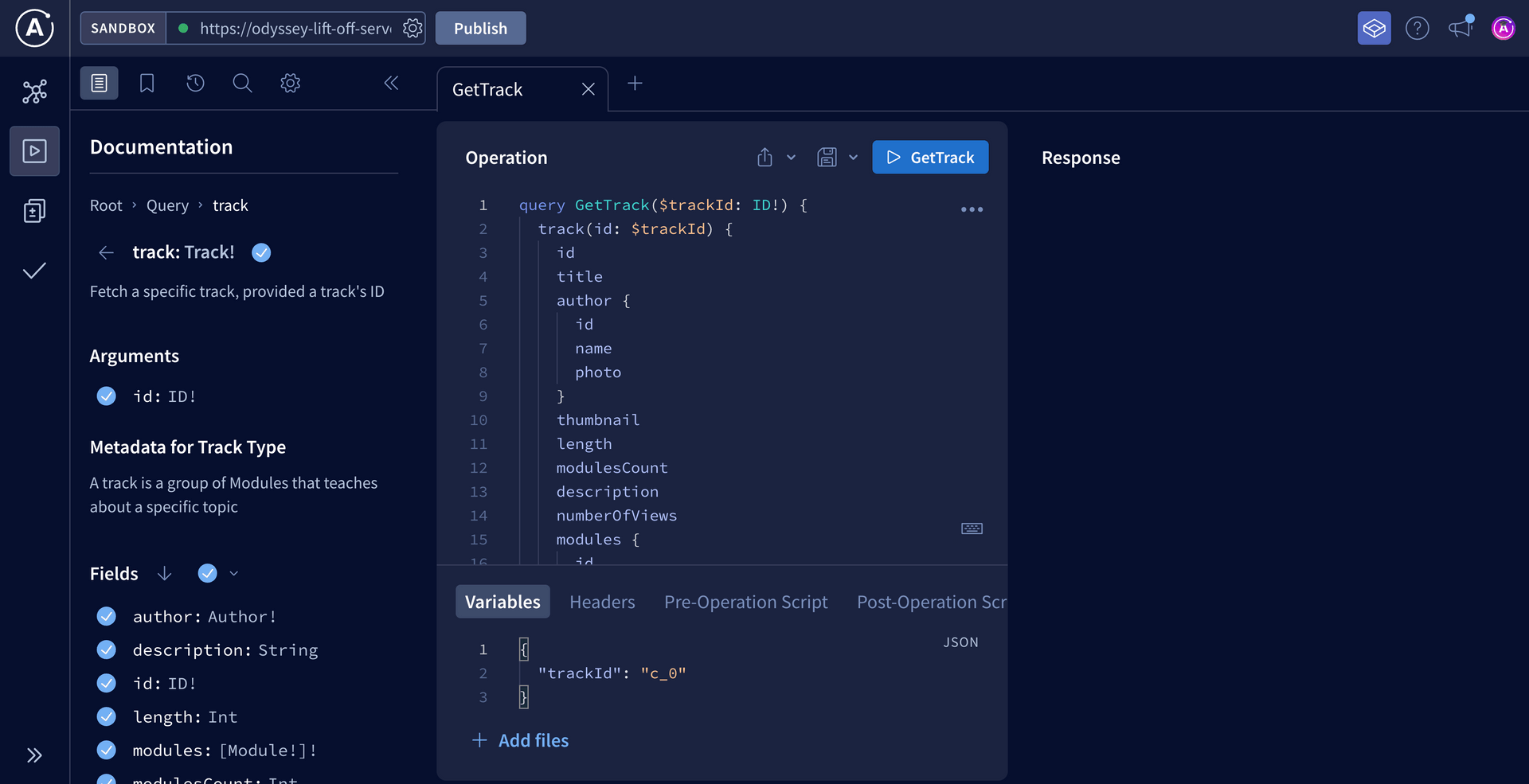Open the schema documentation panel icon
The height and width of the screenshot is (784, 1529).
pos(99,83)
